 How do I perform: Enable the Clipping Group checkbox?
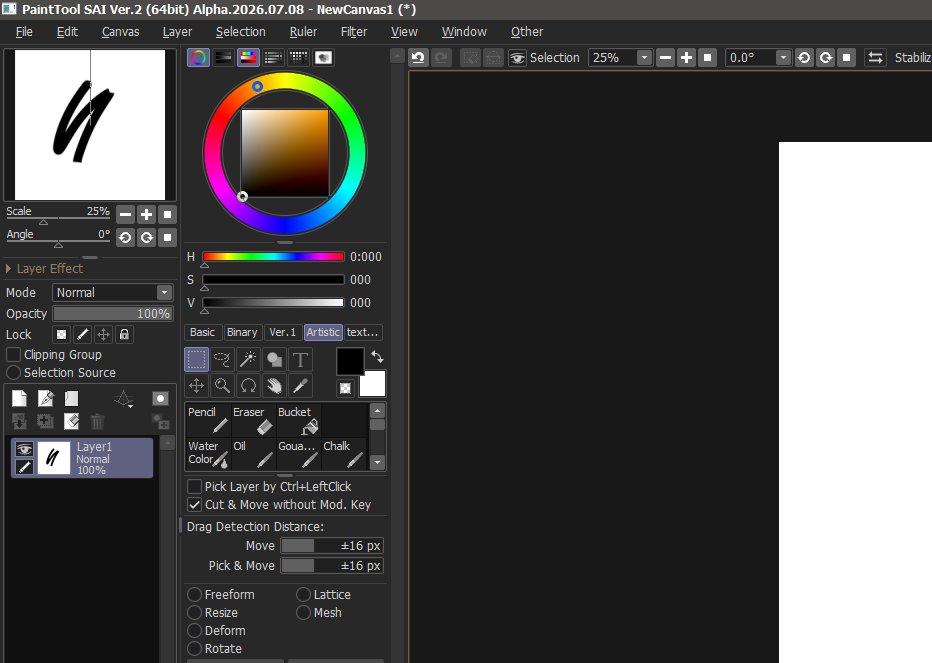(x=14, y=354)
